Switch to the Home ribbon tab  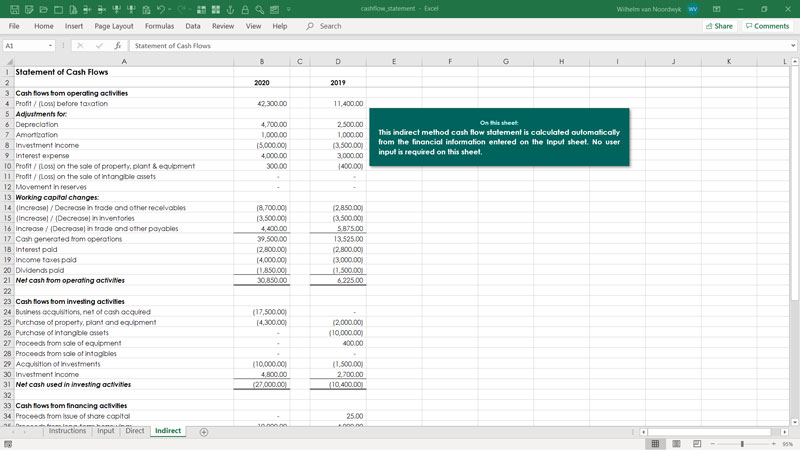pos(43,26)
